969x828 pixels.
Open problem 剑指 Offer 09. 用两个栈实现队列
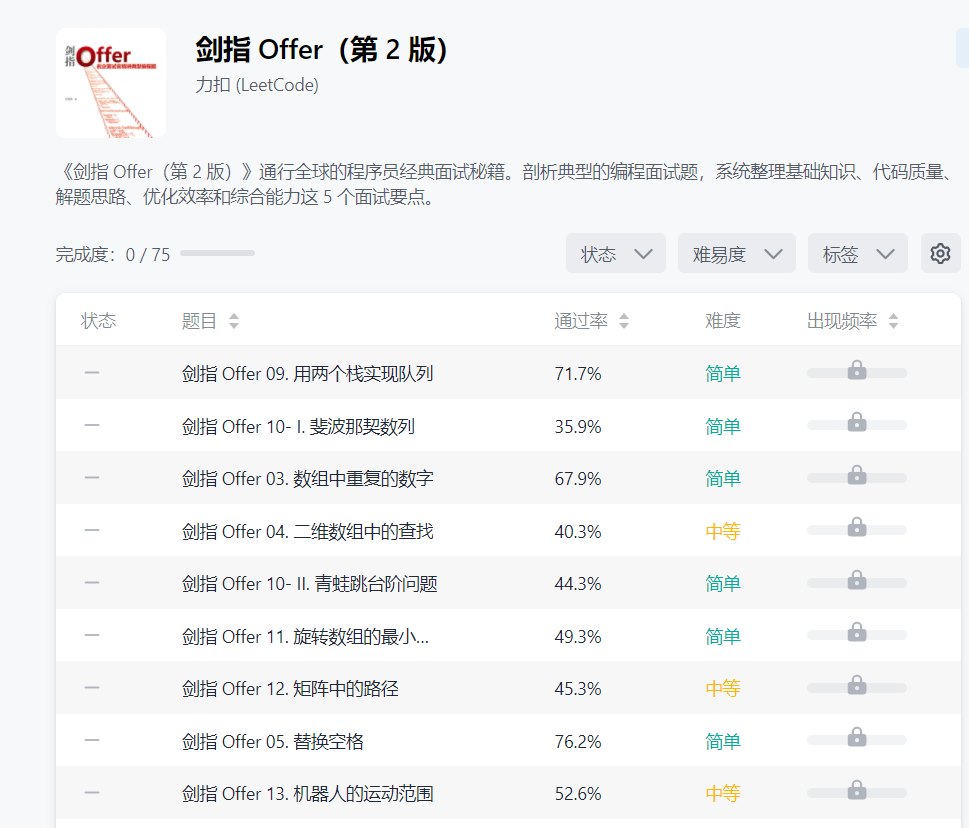coord(307,374)
